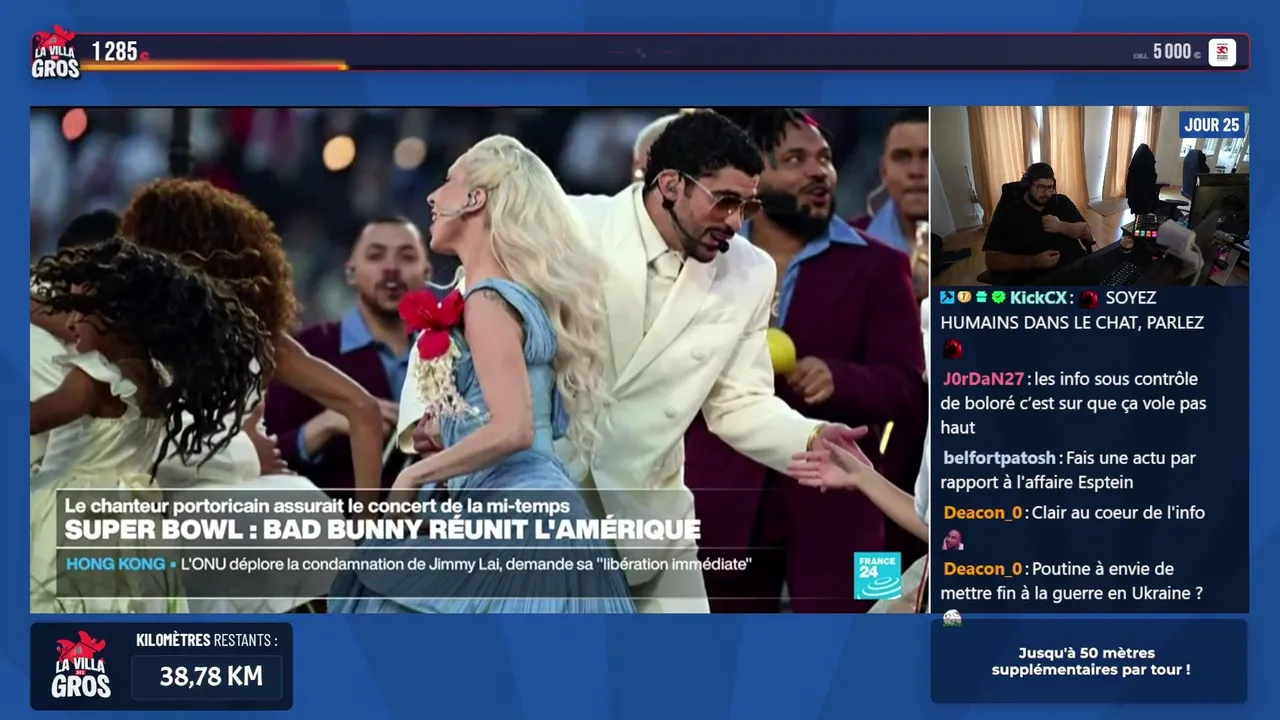Click the blue moderator badge before KickCX
This screenshot has height=720, width=1280.
click(x=947, y=297)
